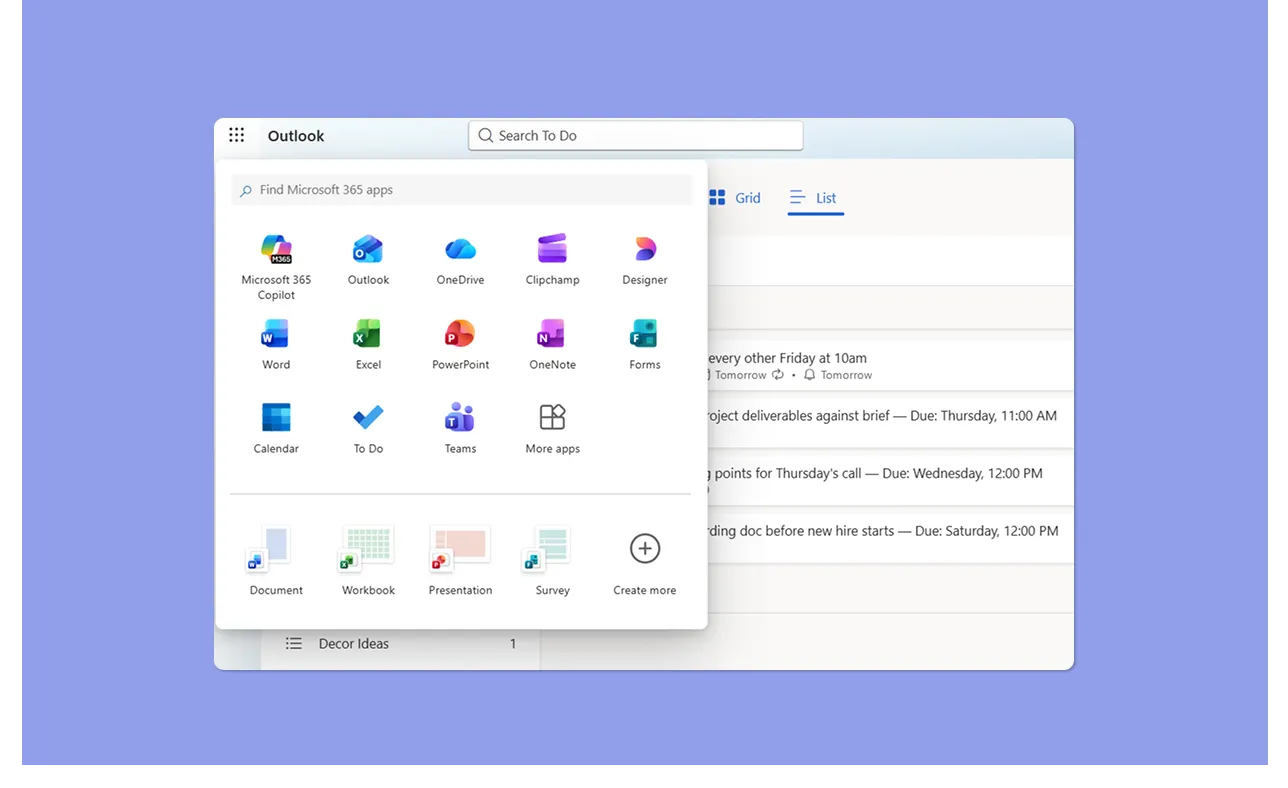Open the app launcher waffle icon

(236, 135)
